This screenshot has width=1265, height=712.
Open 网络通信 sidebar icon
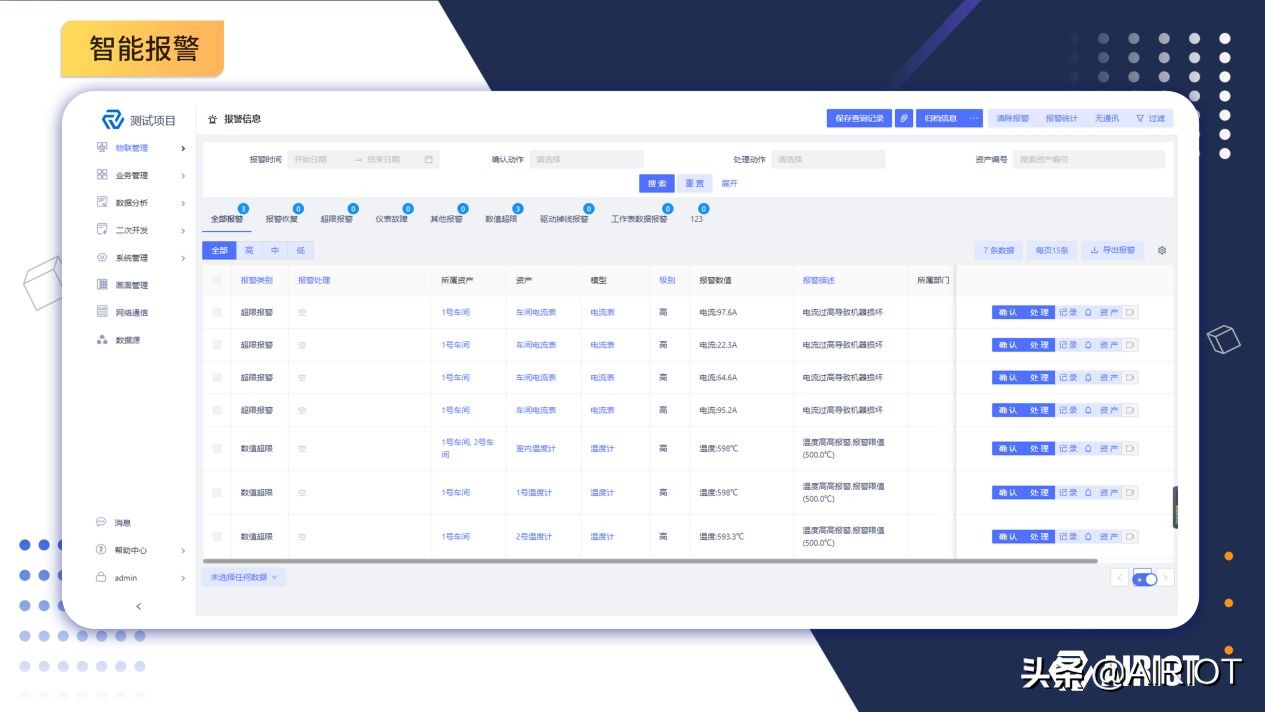coord(102,312)
